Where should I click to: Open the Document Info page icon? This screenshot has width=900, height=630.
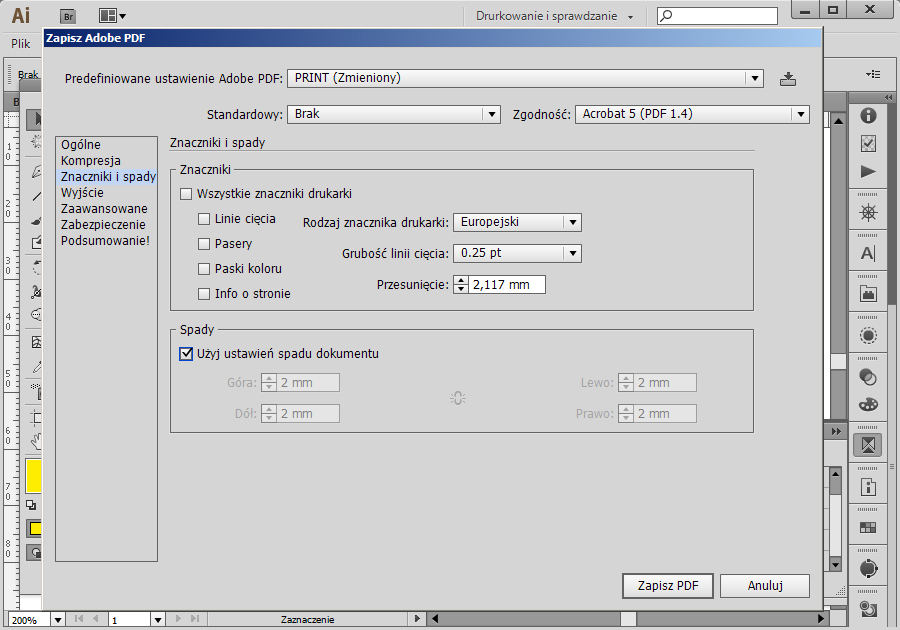(868, 487)
